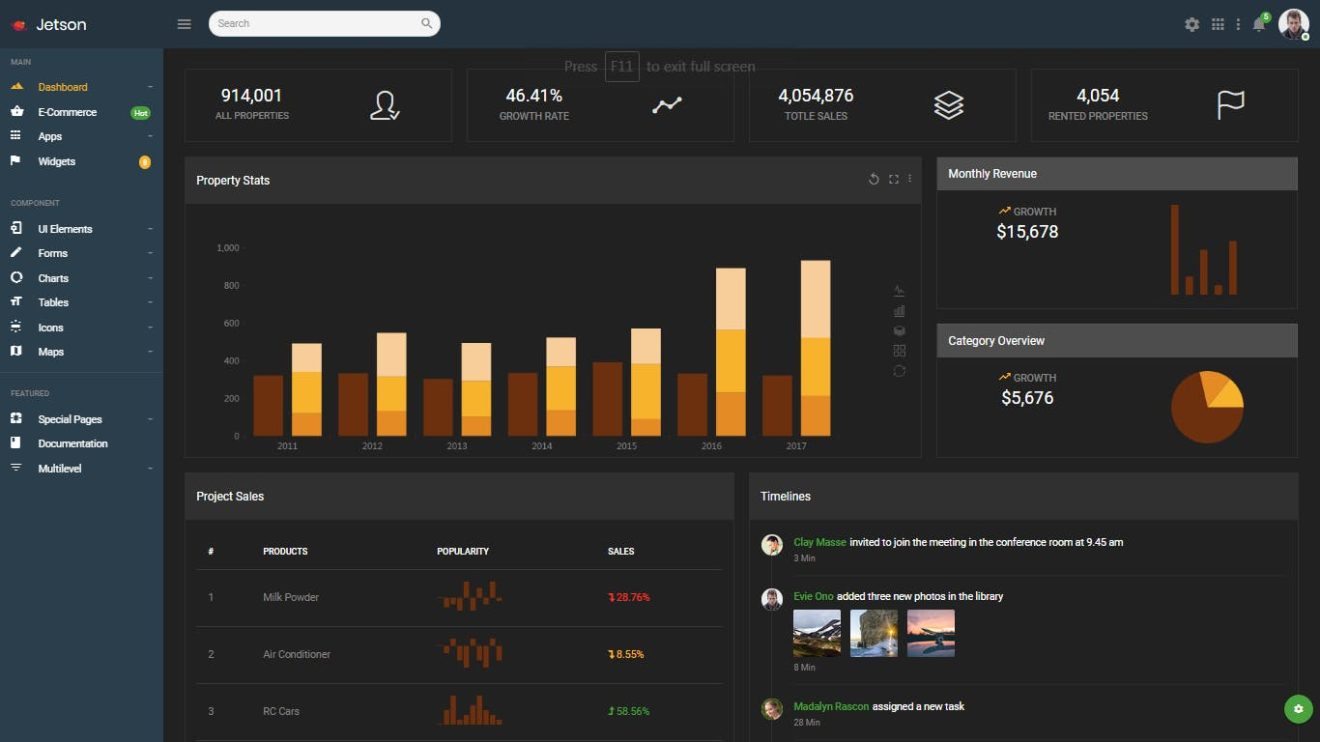
Task: Expand the Charts menu in sidebar
Action: point(53,278)
